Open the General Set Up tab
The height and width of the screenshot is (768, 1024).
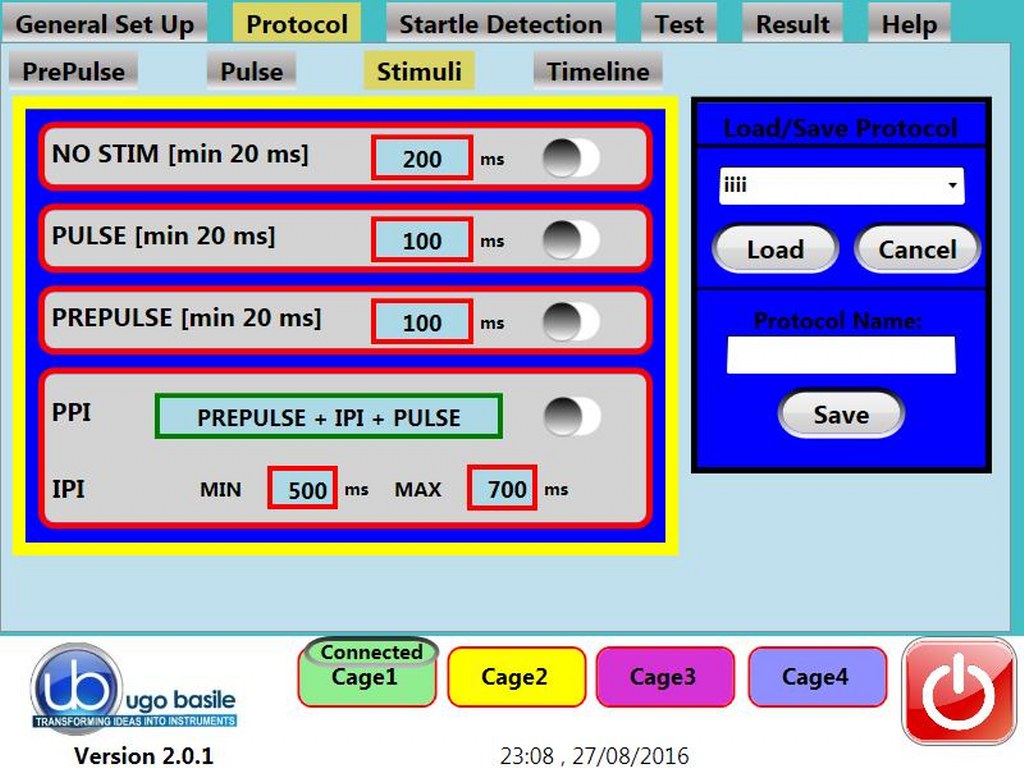104,24
